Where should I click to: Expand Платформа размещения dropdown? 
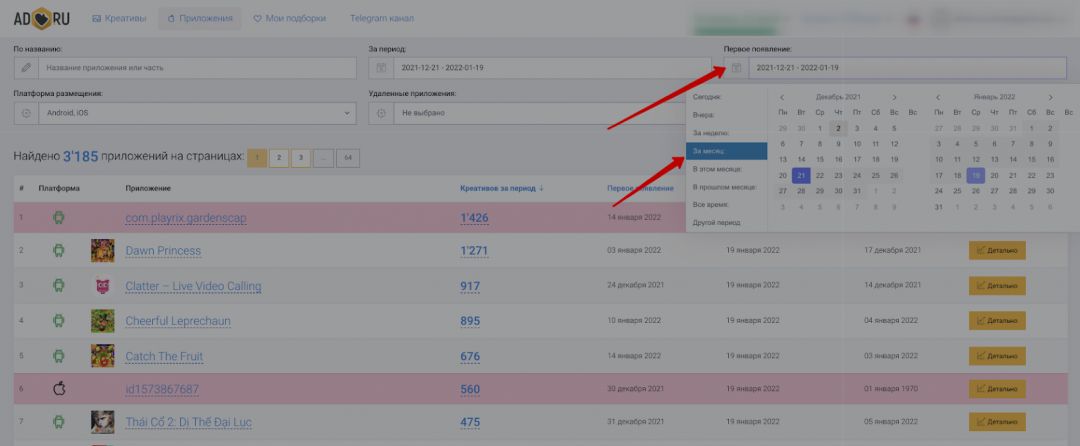[x=185, y=113]
